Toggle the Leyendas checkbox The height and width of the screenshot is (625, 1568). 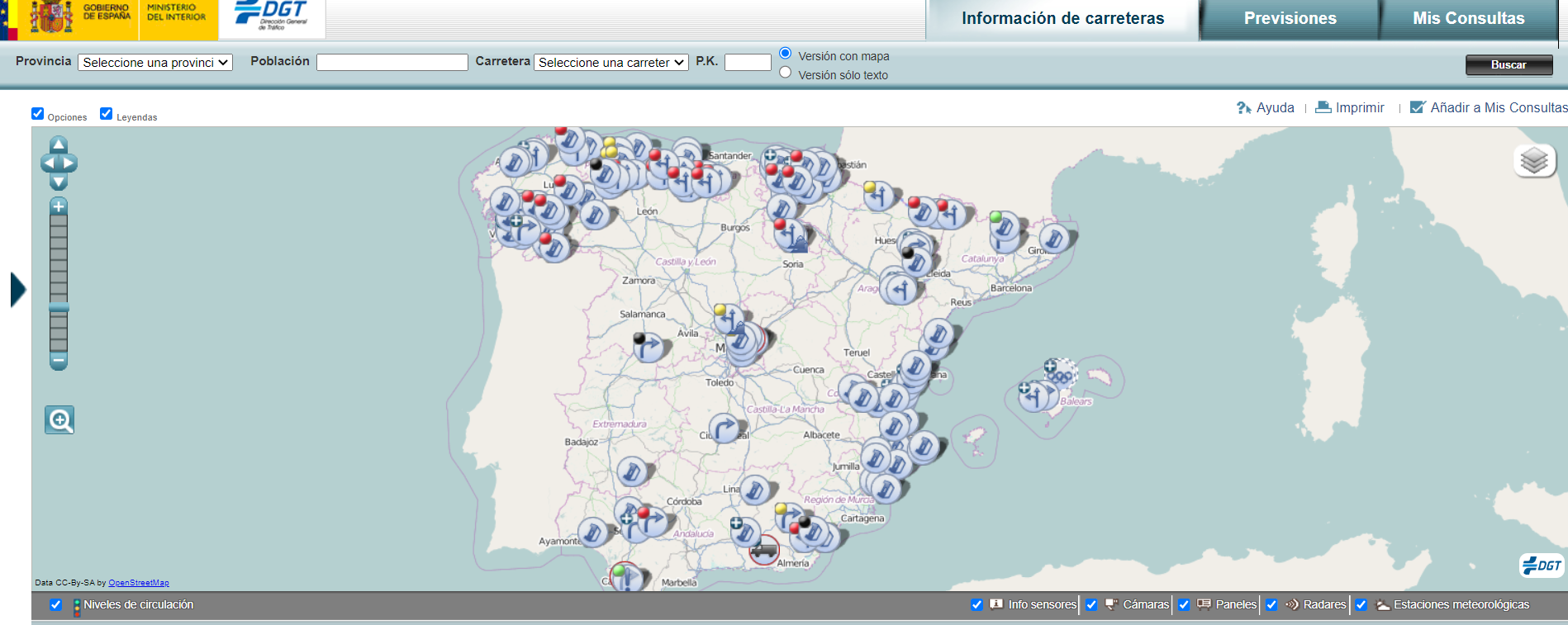pos(107,114)
